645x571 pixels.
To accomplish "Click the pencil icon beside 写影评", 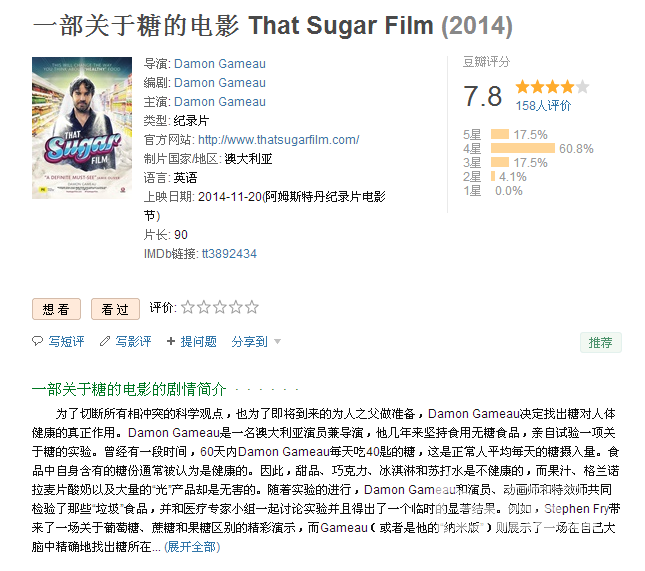I will [105, 341].
